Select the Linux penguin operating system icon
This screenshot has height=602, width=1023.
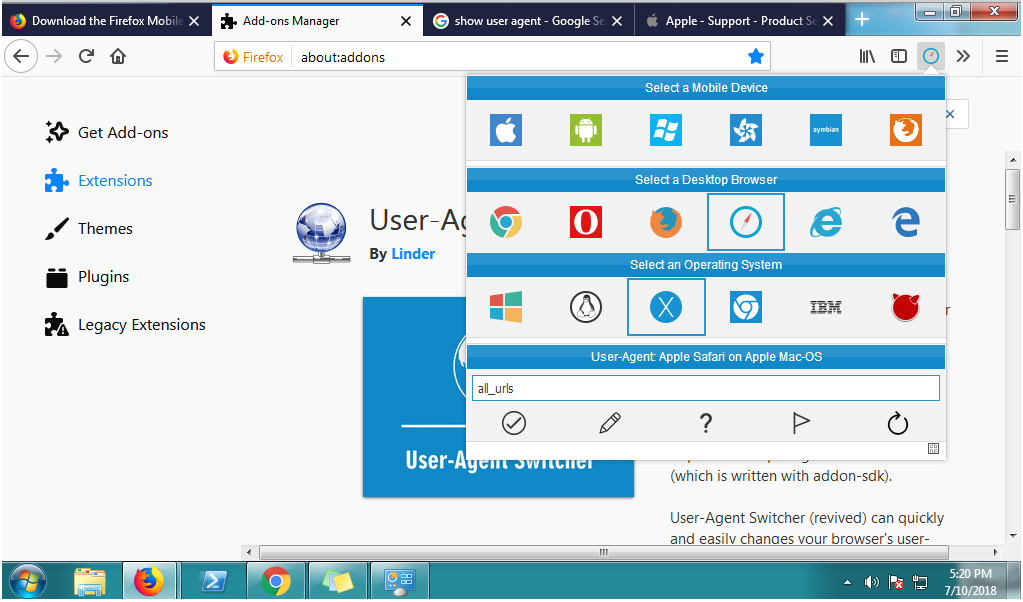point(586,307)
